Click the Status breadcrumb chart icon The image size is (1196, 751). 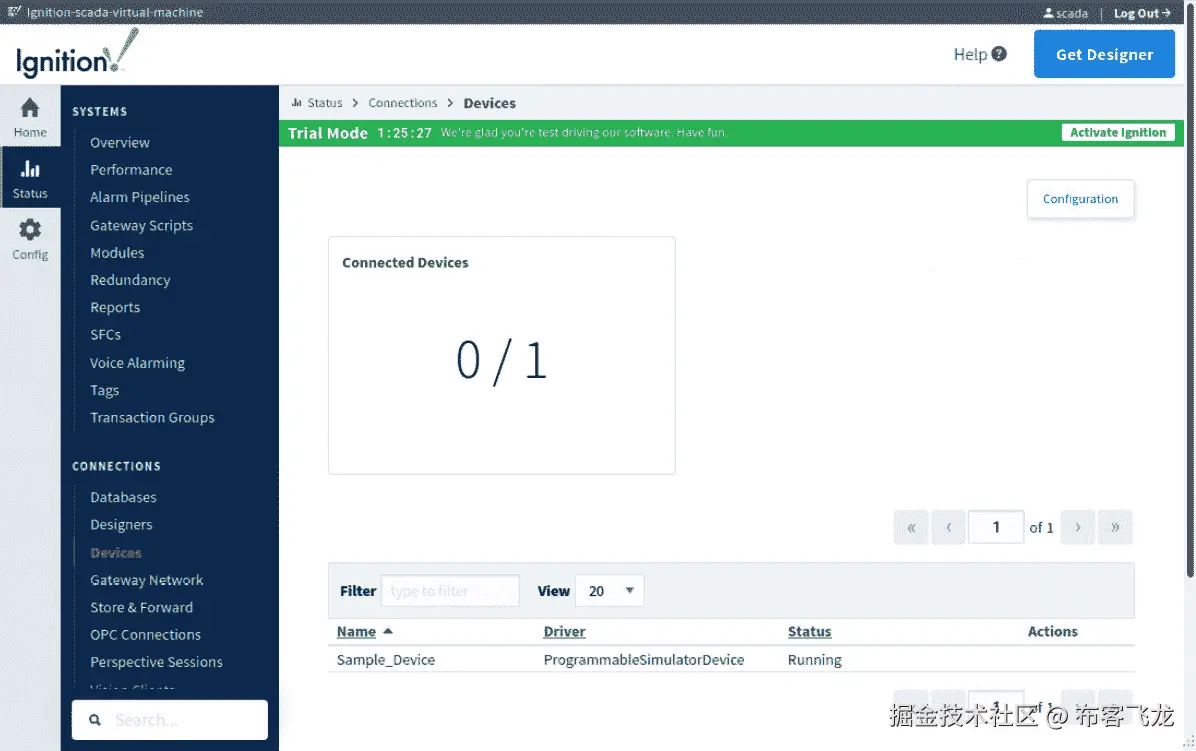pos(297,102)
